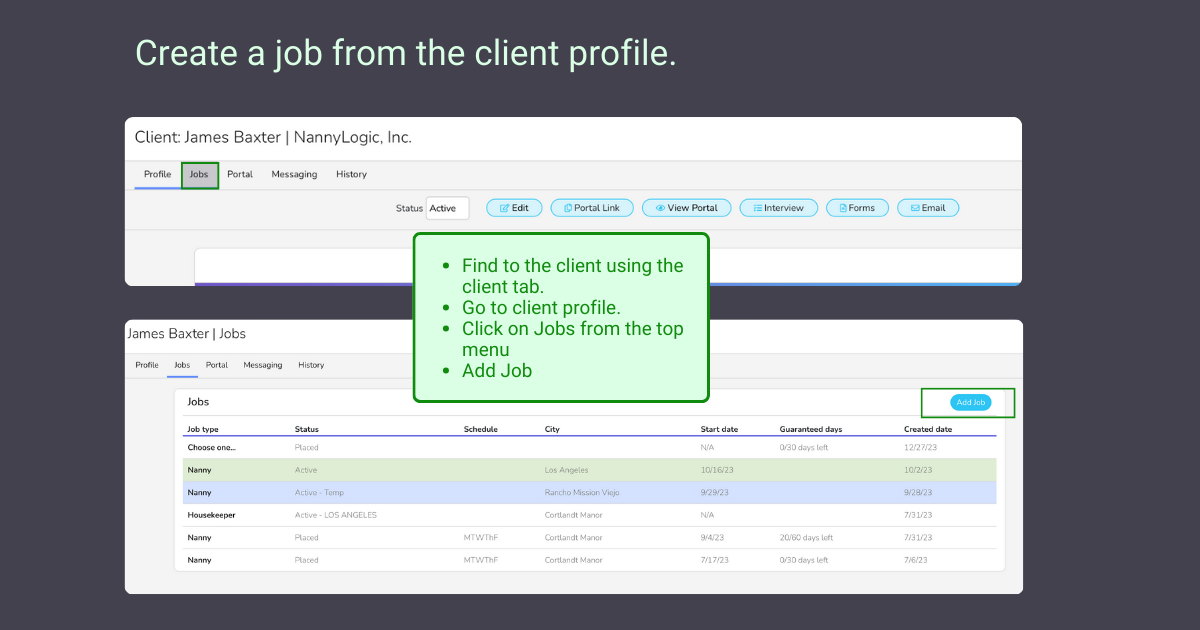1200x630 pixels.
Task: Open the History tab in Jobs page
Action: click(311, 366)
